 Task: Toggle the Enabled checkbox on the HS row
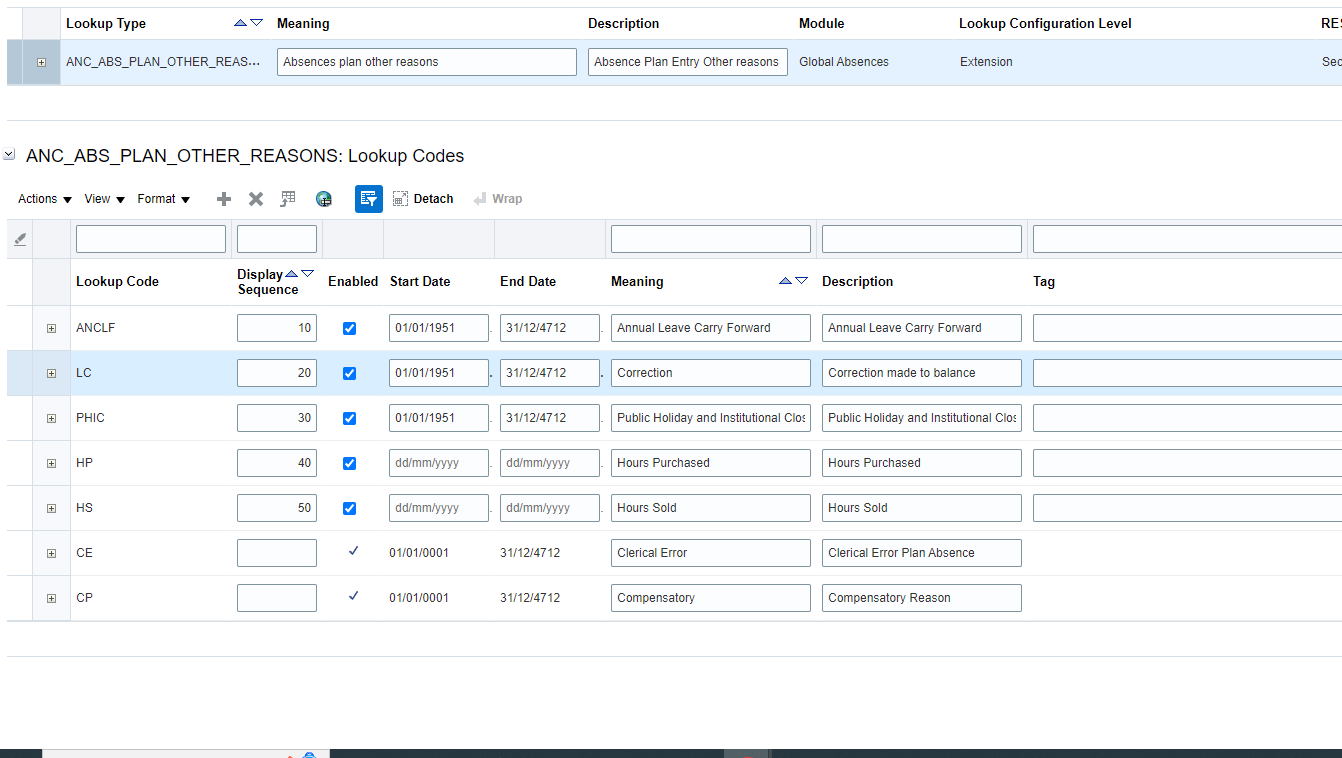[x=349, y=507]
